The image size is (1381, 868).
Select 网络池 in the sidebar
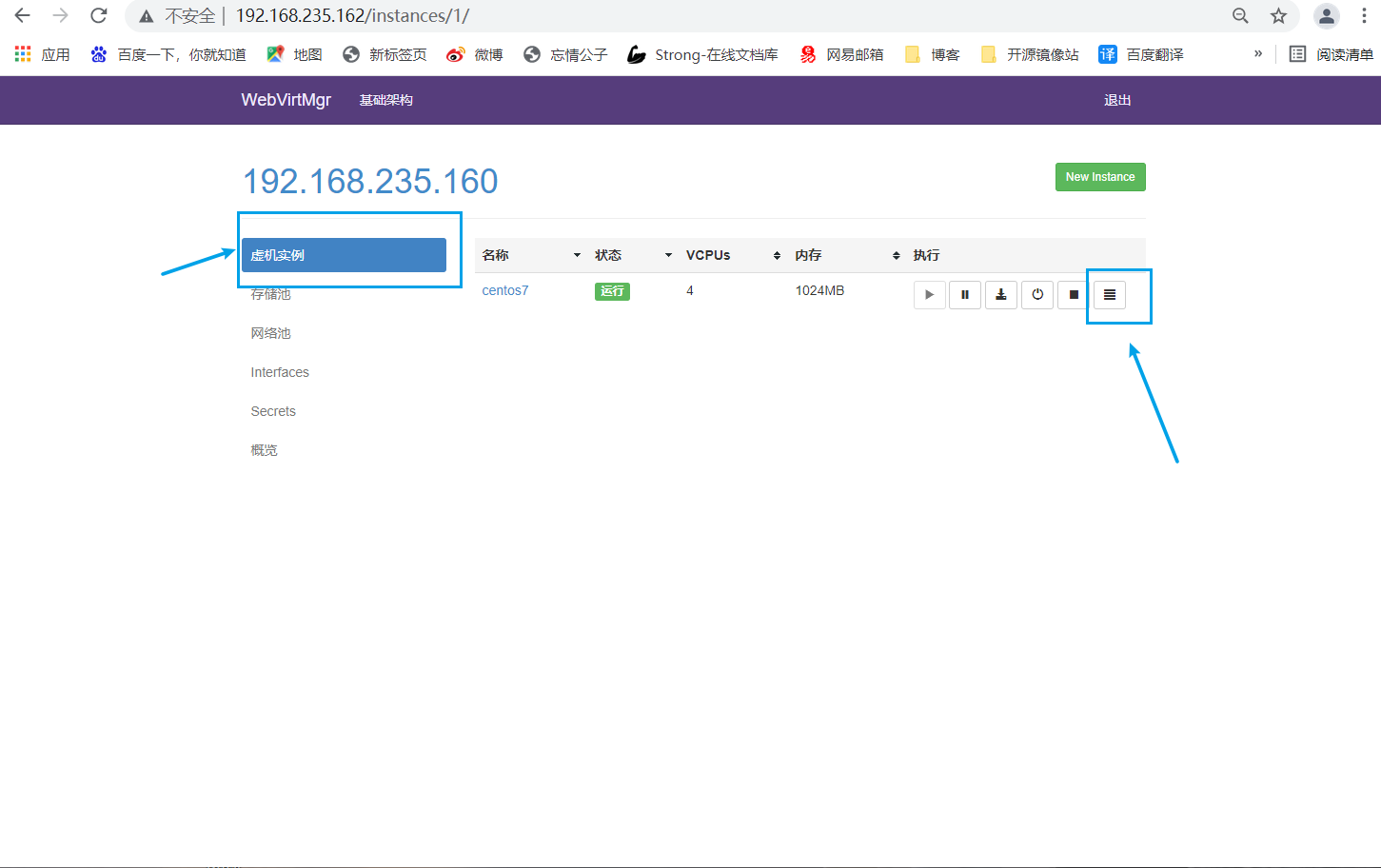(x=271, y=333)
